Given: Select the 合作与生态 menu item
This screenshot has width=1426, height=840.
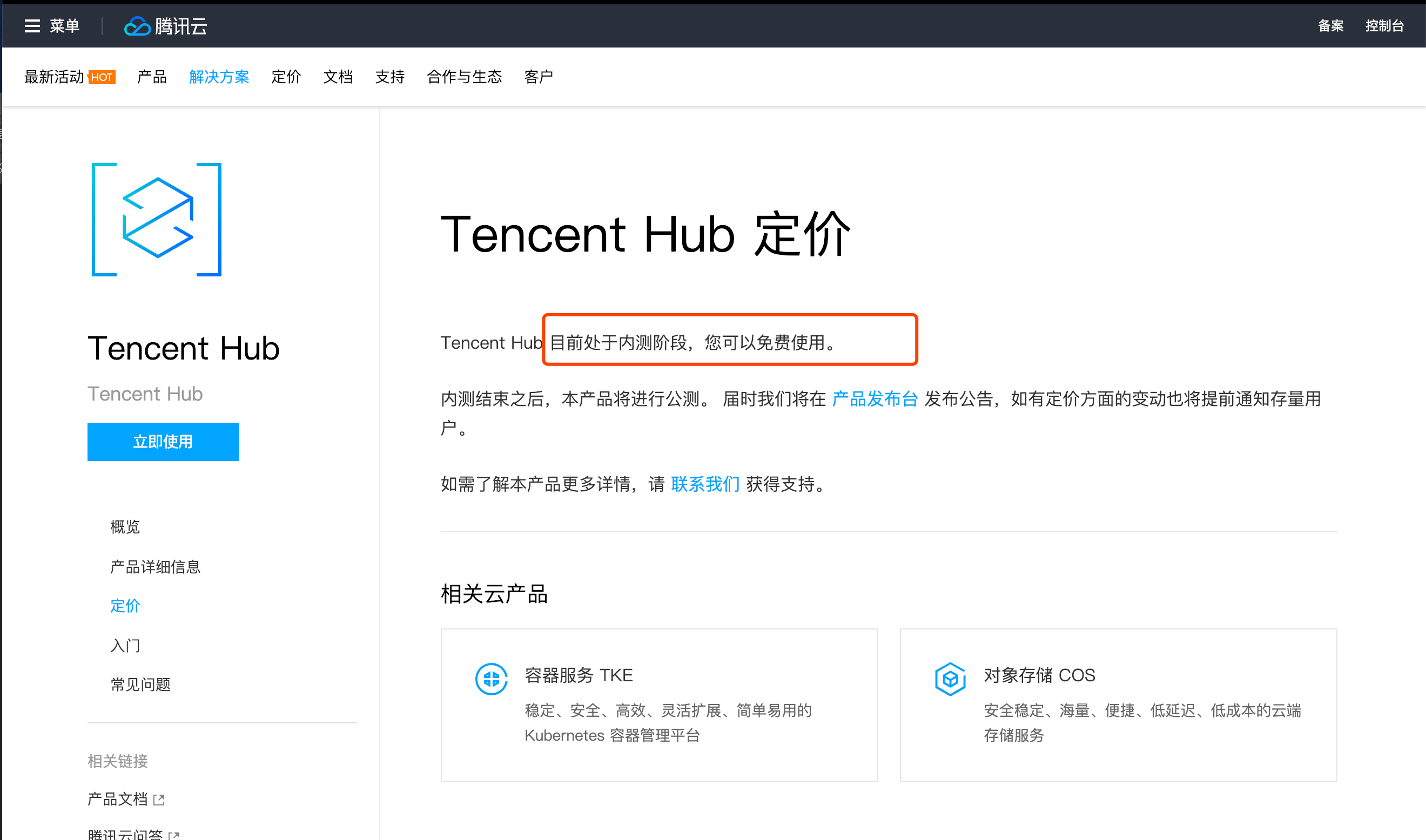Looking at the screenshot, I should (x=465, y=77).
